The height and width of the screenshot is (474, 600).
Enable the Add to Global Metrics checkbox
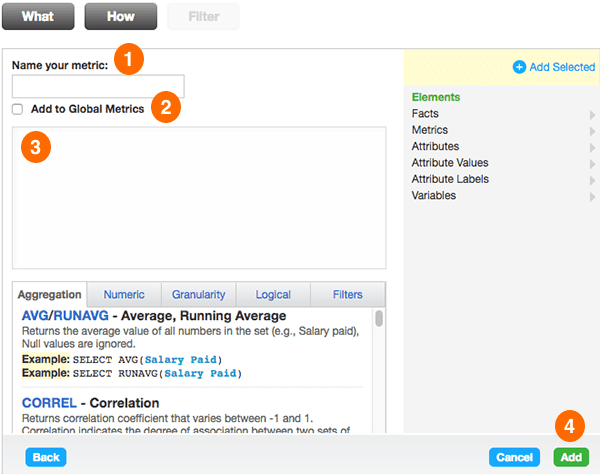pyautogui.click(x=18, y=109)
